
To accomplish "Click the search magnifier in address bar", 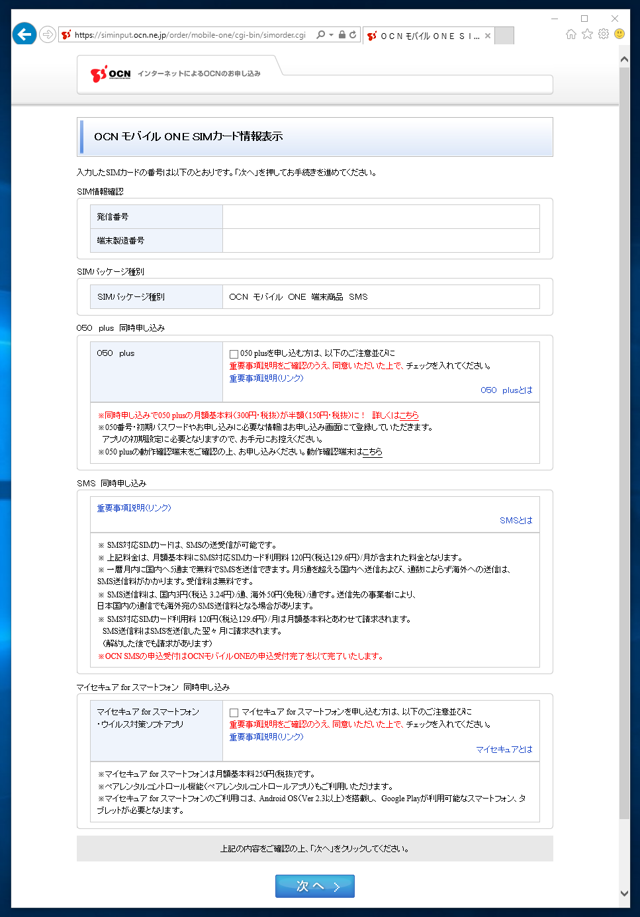I will point(321,35).
